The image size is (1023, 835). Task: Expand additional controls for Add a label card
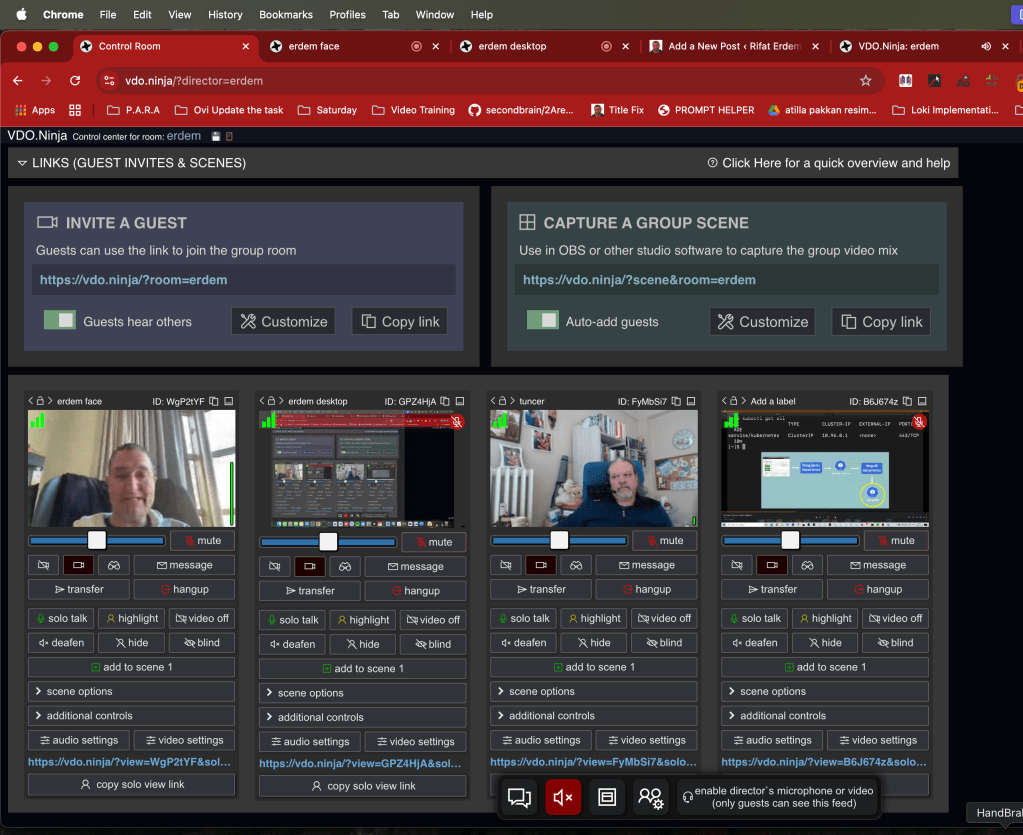825,716
